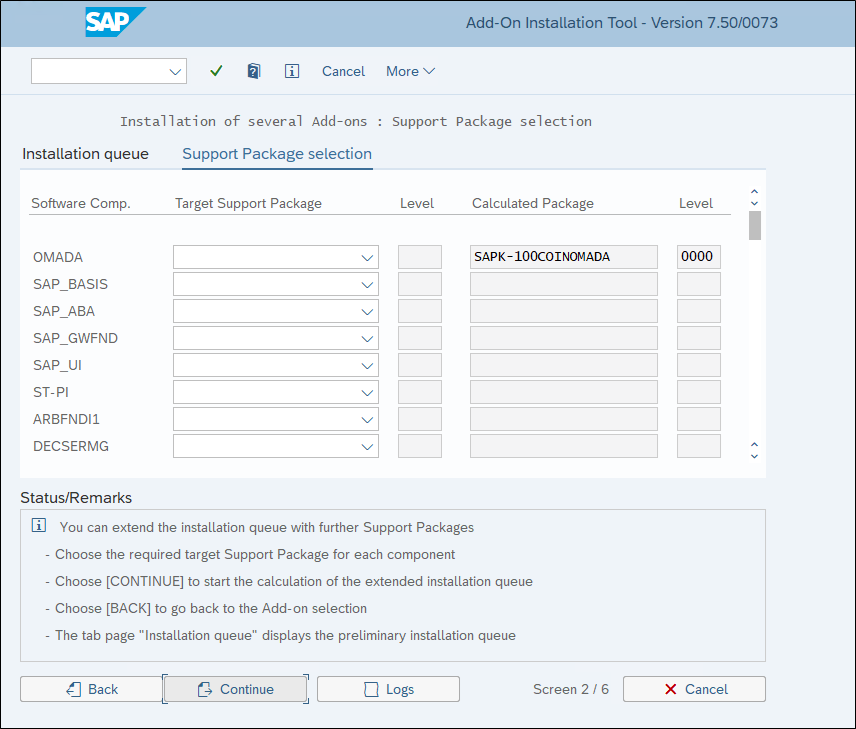
Task: Open SAP_GWFND target support package dropdown
Action: point(367,339)
